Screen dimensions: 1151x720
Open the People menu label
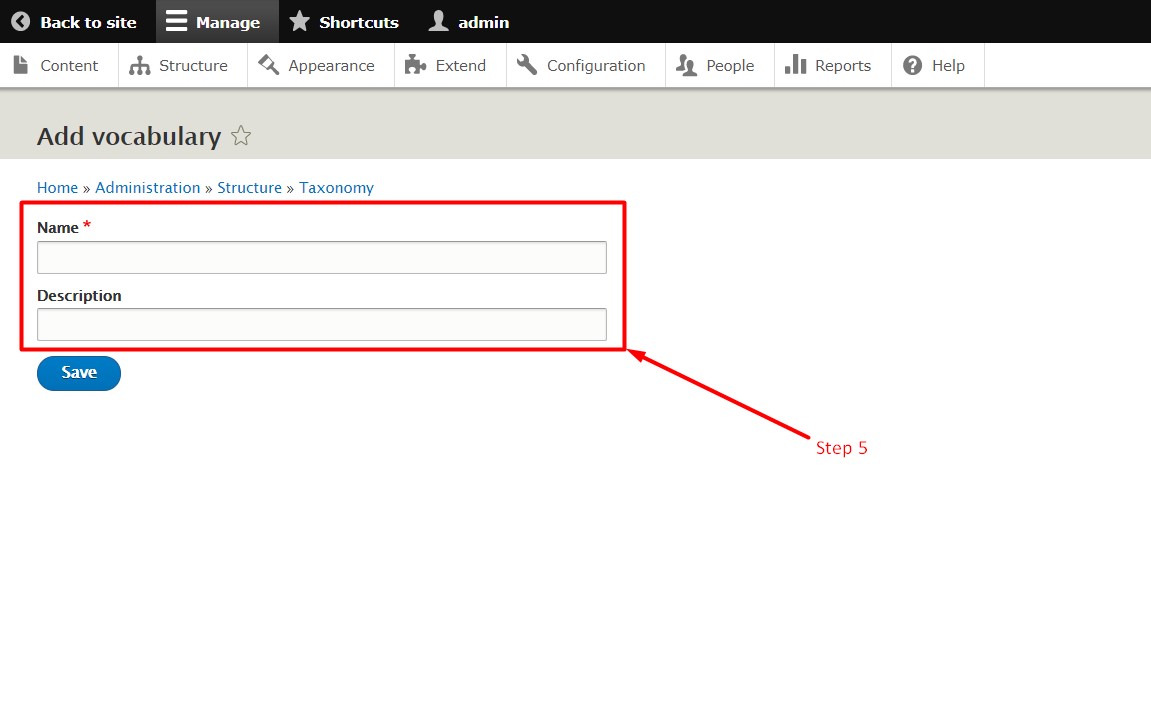pyautogui.click(x=730, y=66)
